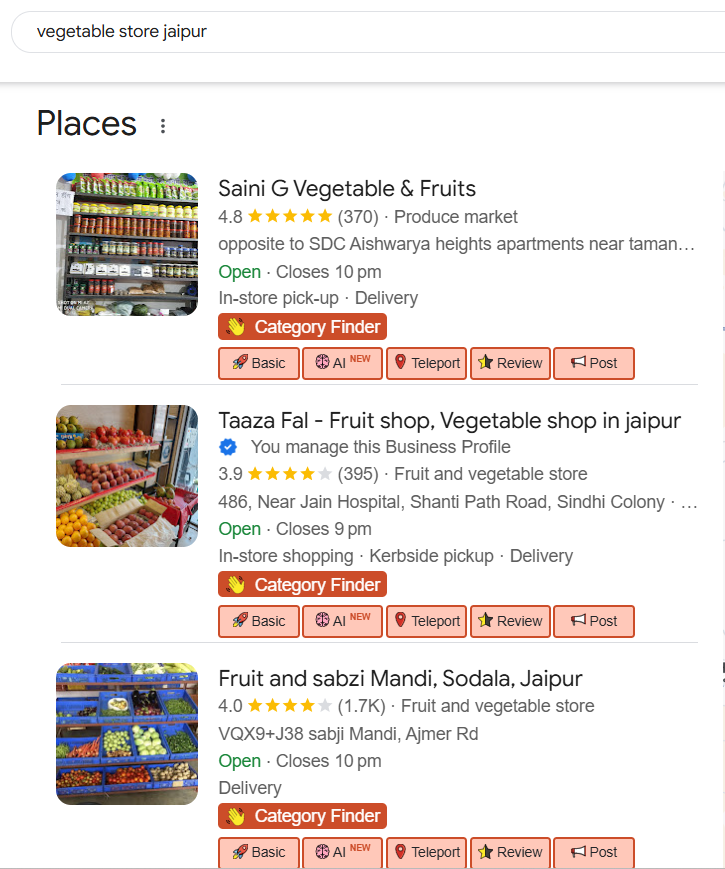Click the search box containing vegetable store jaipur
725x869 pixels.
360,32
